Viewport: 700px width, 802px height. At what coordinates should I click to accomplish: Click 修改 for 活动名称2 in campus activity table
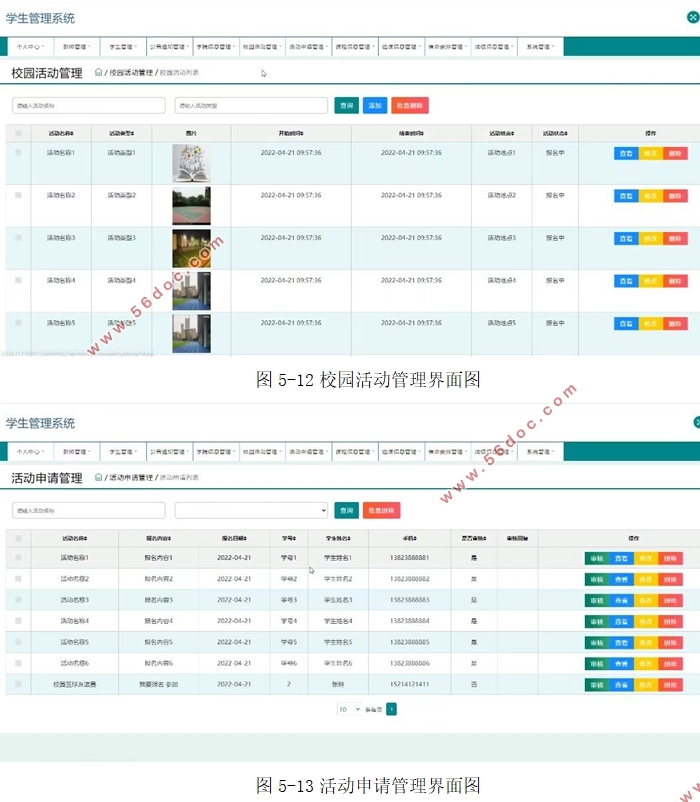point(650,196)
